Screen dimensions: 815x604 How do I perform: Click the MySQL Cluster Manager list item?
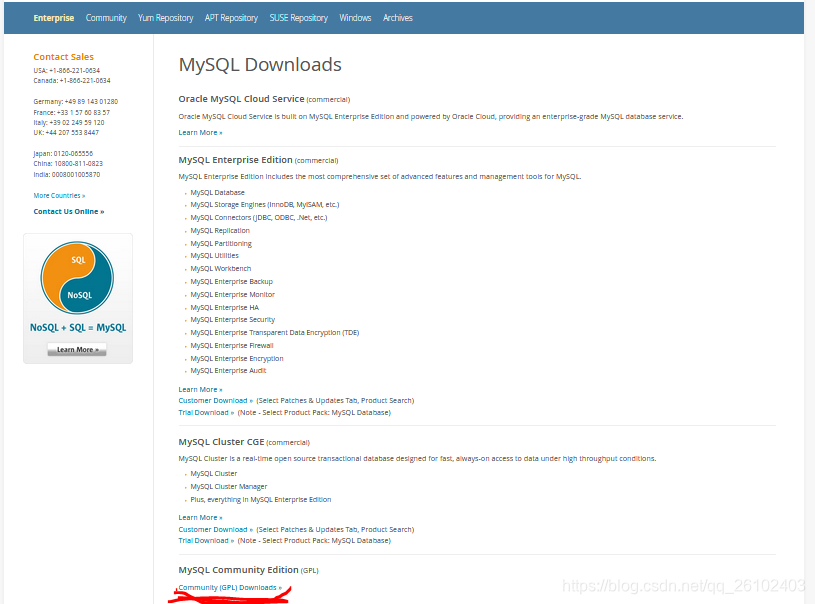click(229, 487)
